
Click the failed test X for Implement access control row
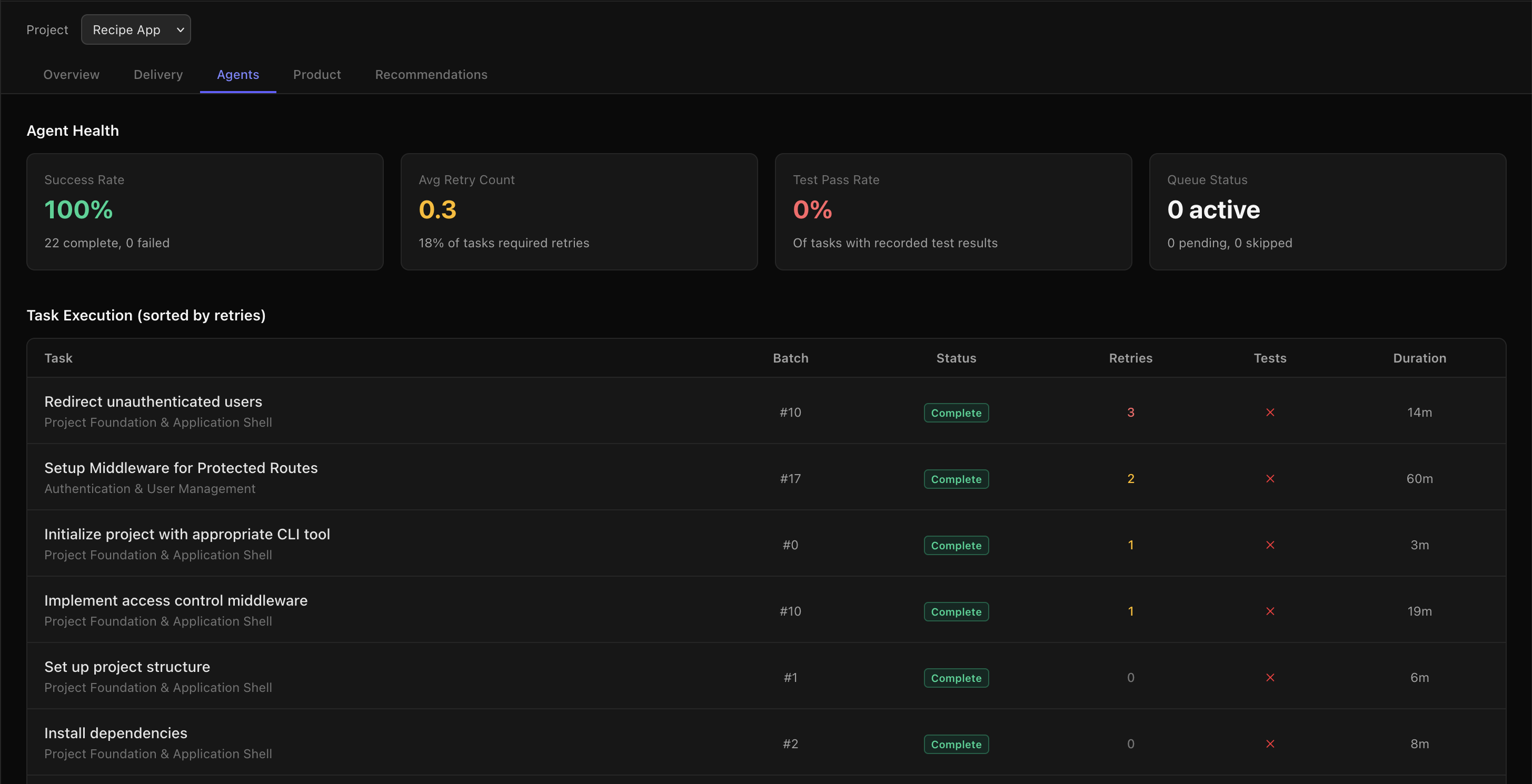coord(1270,611)
